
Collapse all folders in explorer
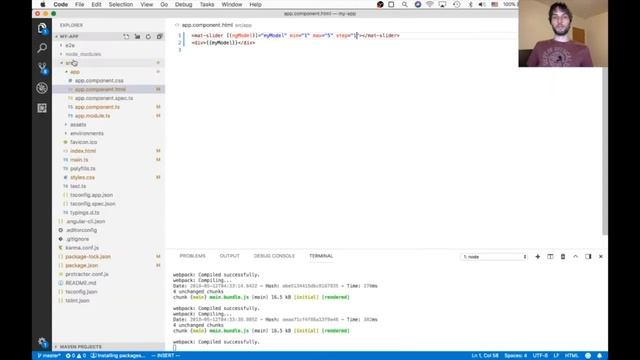[159, 36]
